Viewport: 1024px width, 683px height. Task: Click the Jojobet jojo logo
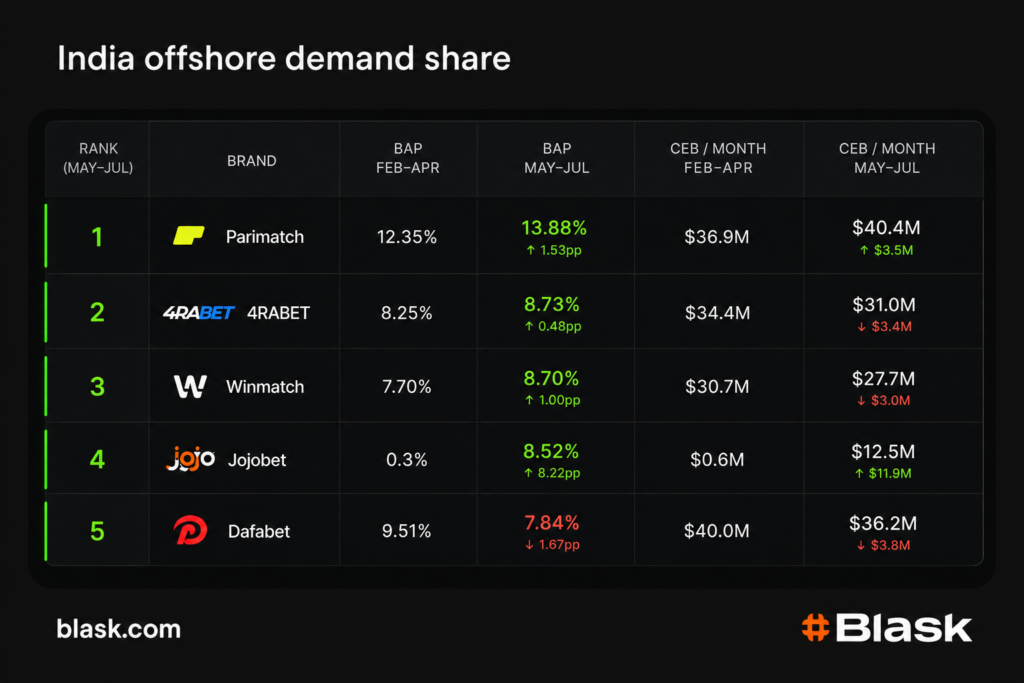pos(191,459)
